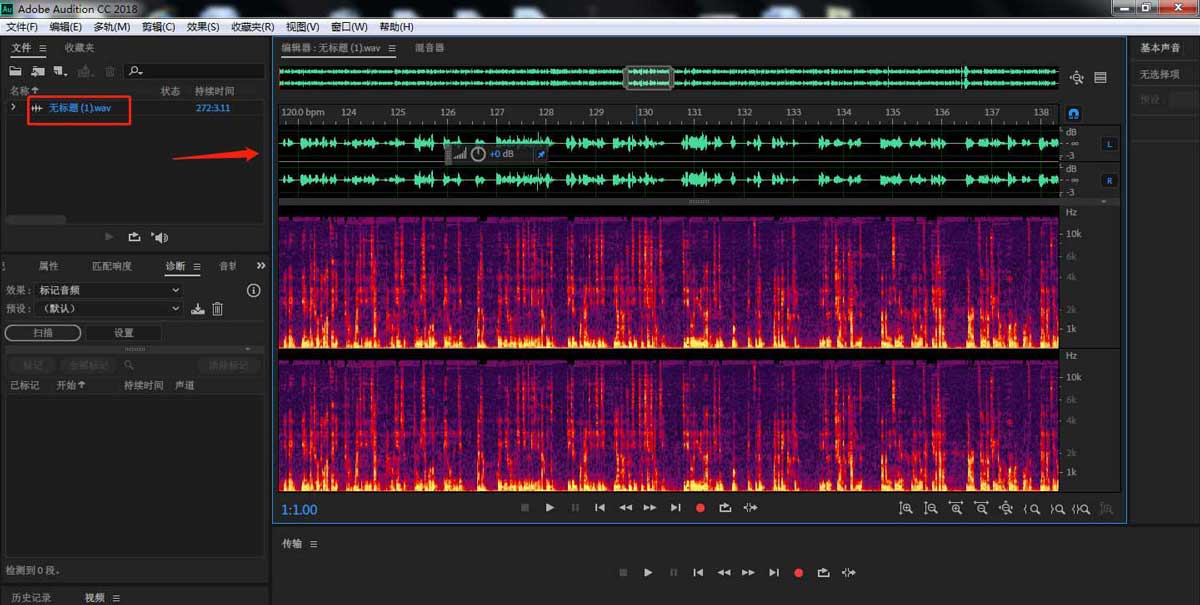Click the 扫描 button
The image size is (1200, 605).
coord(42,333)
